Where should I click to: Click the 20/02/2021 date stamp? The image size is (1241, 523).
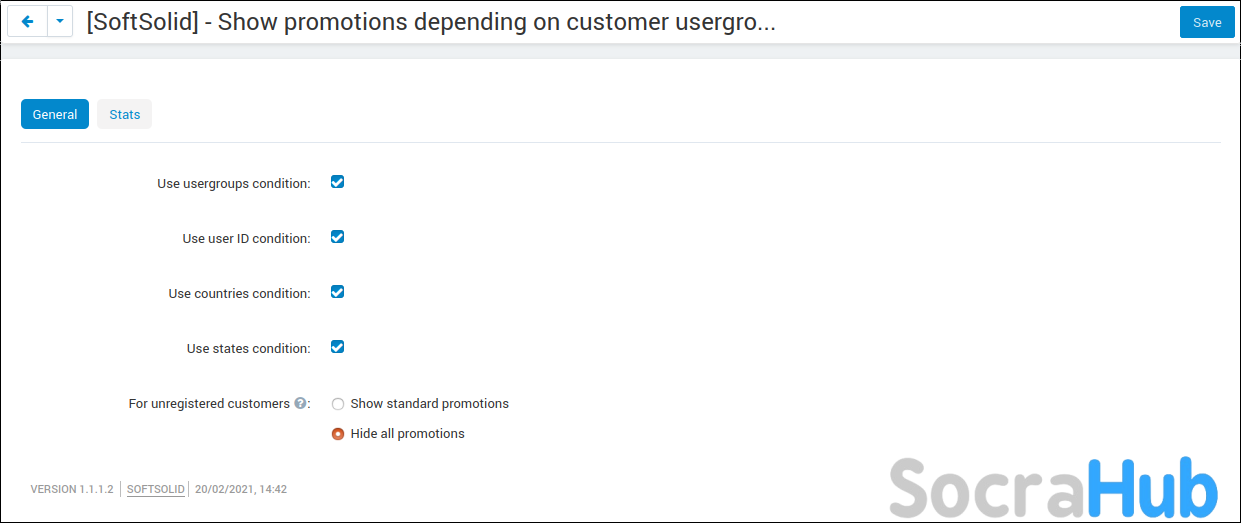tap(241, 490)
